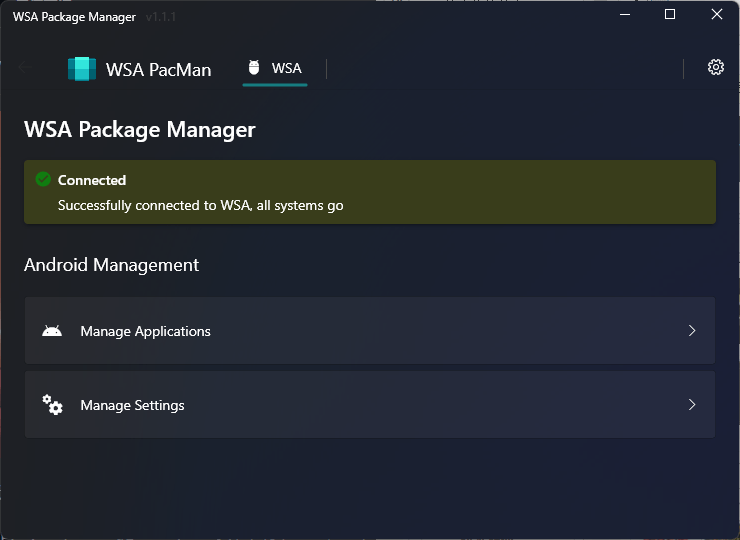The width and height of the screenshot is (740, 540).
Task: Click "Successfully connected to WSA, all systems go"
Action: tap(201, 206)
